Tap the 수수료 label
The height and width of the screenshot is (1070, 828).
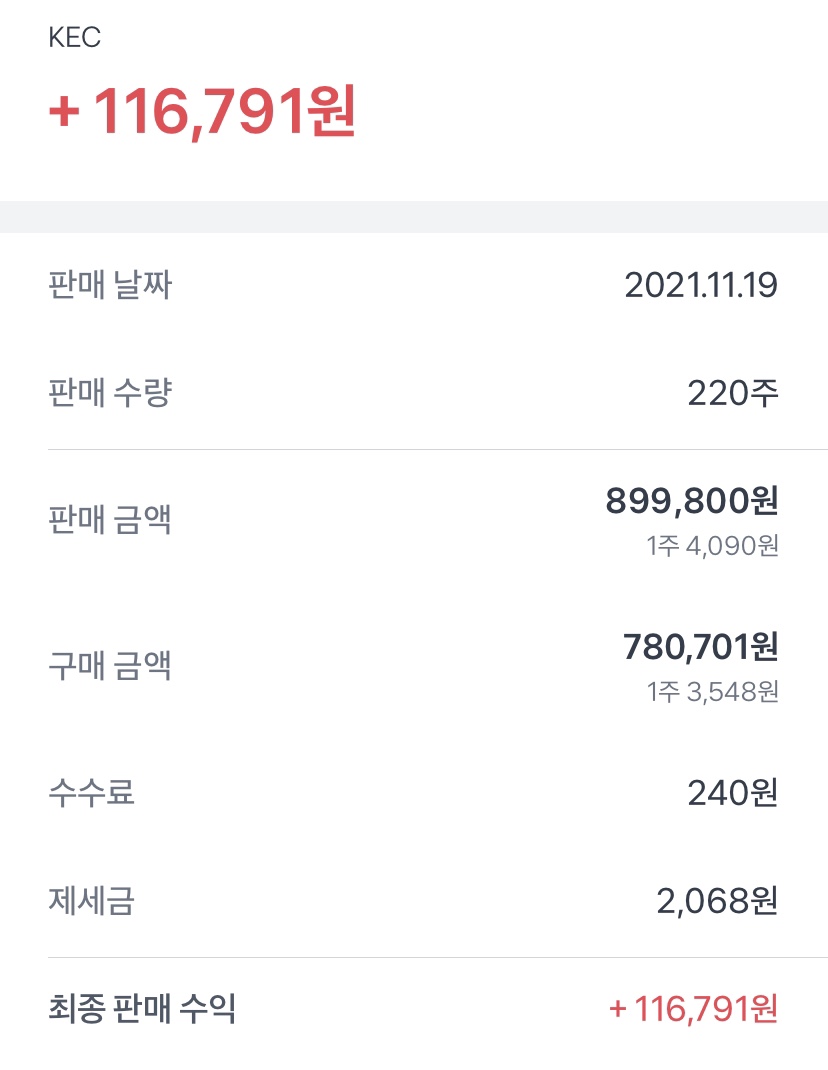click(x=91, y=793)
